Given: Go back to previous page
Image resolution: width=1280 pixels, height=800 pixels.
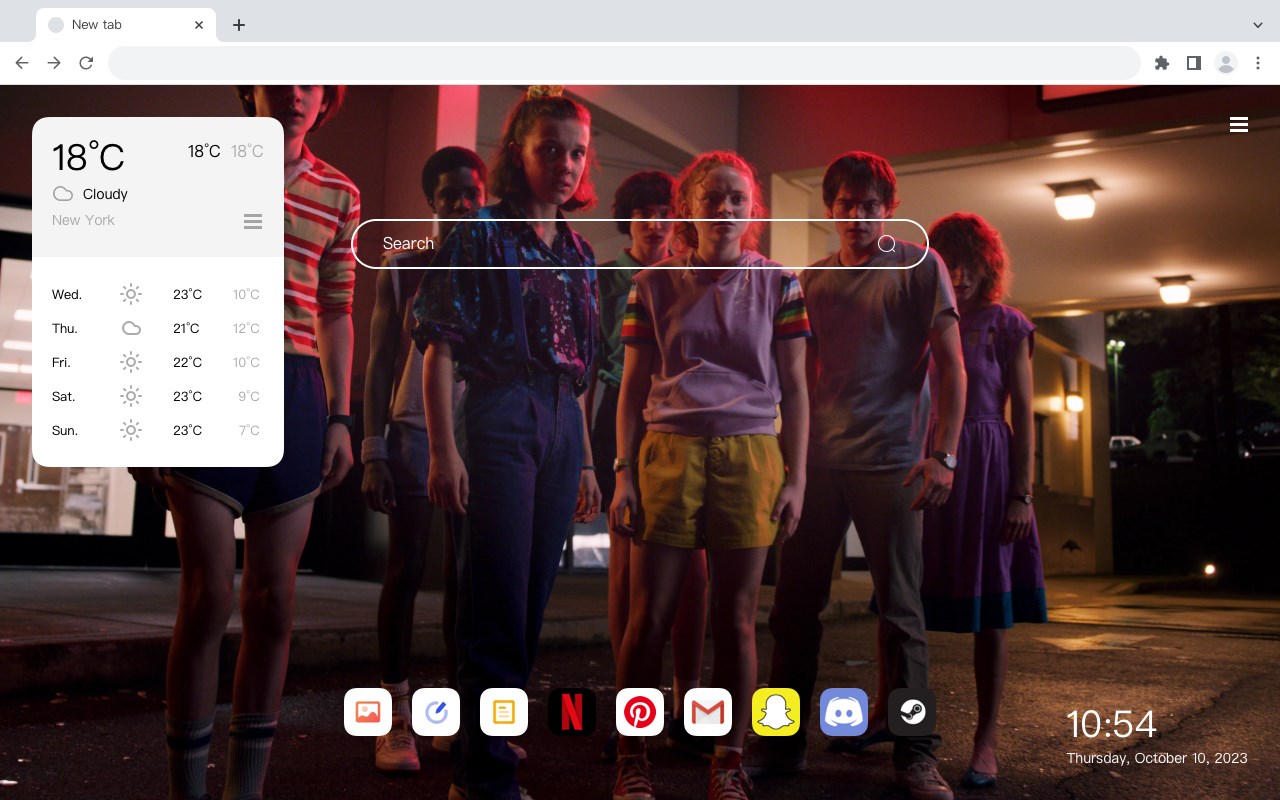Looking at the screenshot, I should pyautogui.click(x=22, y=63).
